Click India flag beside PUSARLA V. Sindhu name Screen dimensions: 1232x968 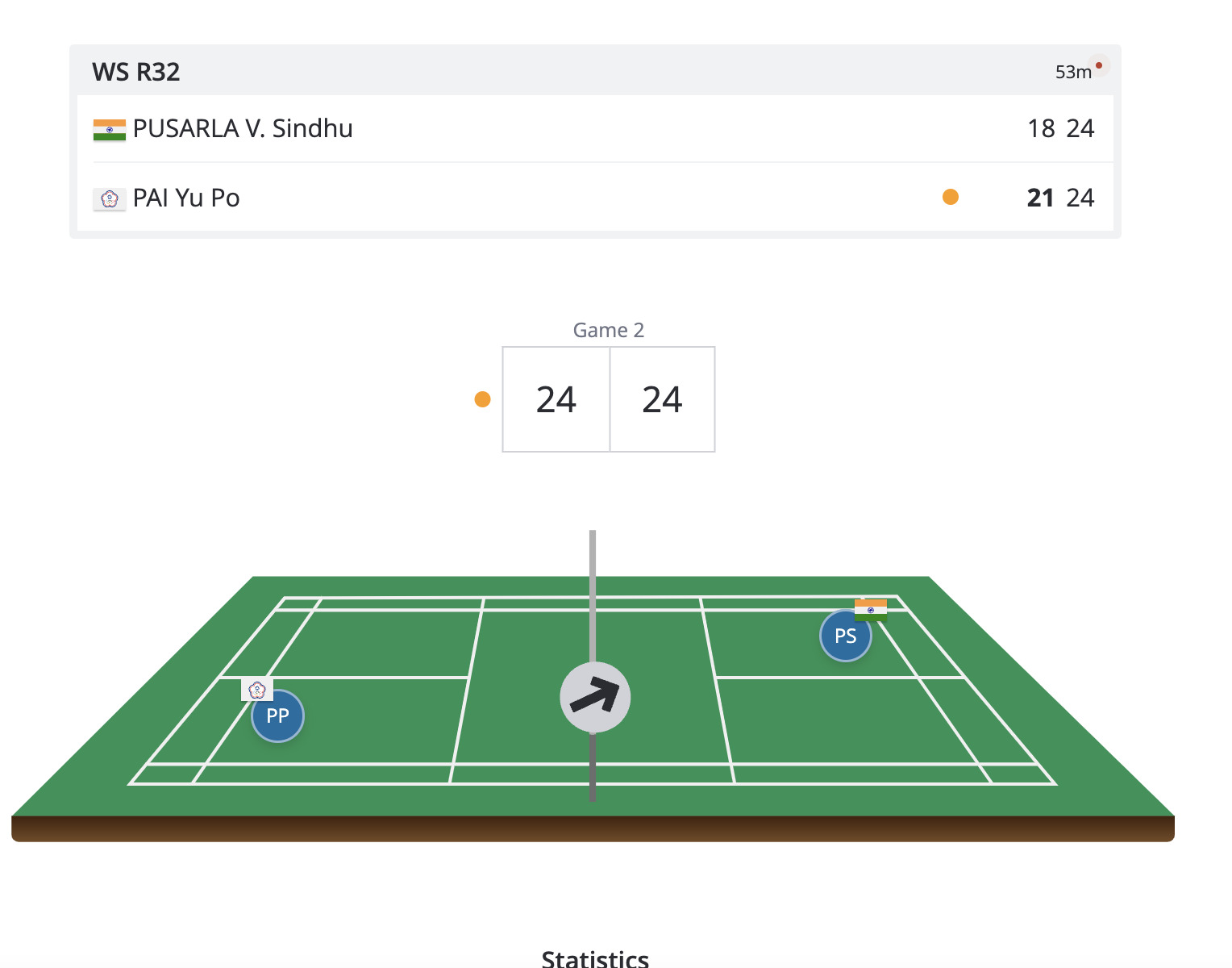pyautogui.click(x=110, y=130)
